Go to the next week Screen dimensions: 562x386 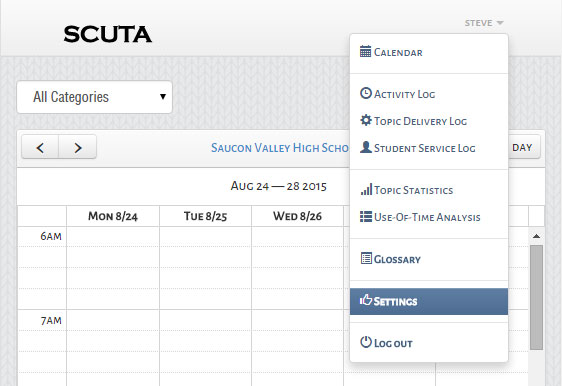(77, 147)
